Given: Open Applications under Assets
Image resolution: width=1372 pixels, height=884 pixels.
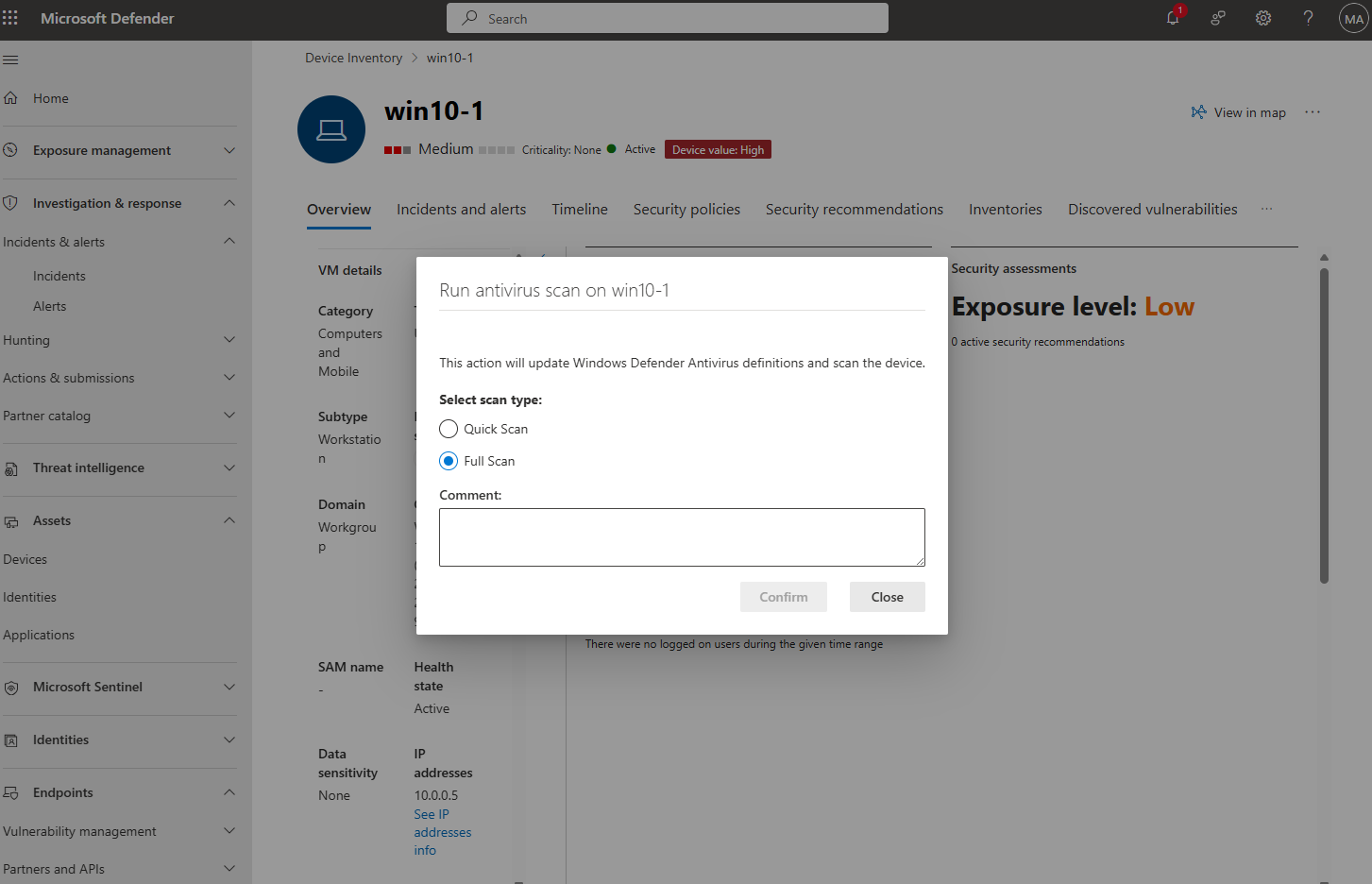Looking at the screenshot, I should coord(39,635).
